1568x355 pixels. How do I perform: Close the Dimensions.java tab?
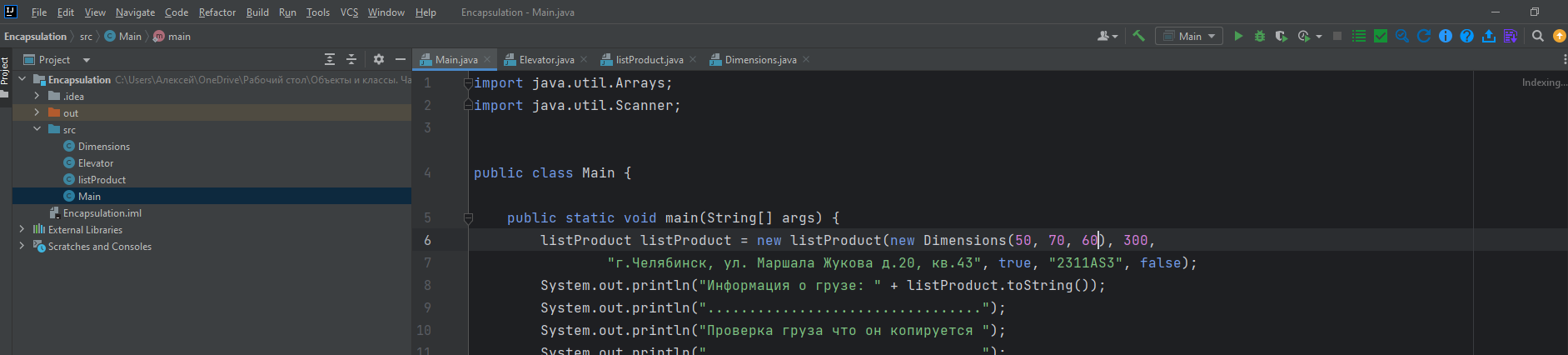[x=806, y=59]
